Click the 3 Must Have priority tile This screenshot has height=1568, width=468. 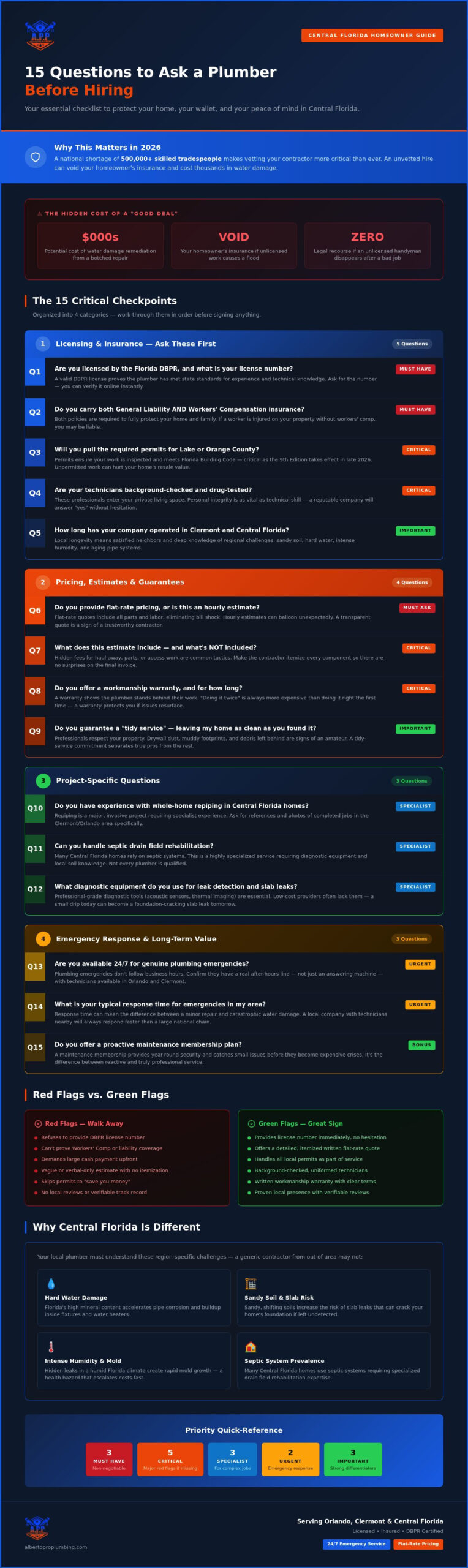pos(109,1459)
